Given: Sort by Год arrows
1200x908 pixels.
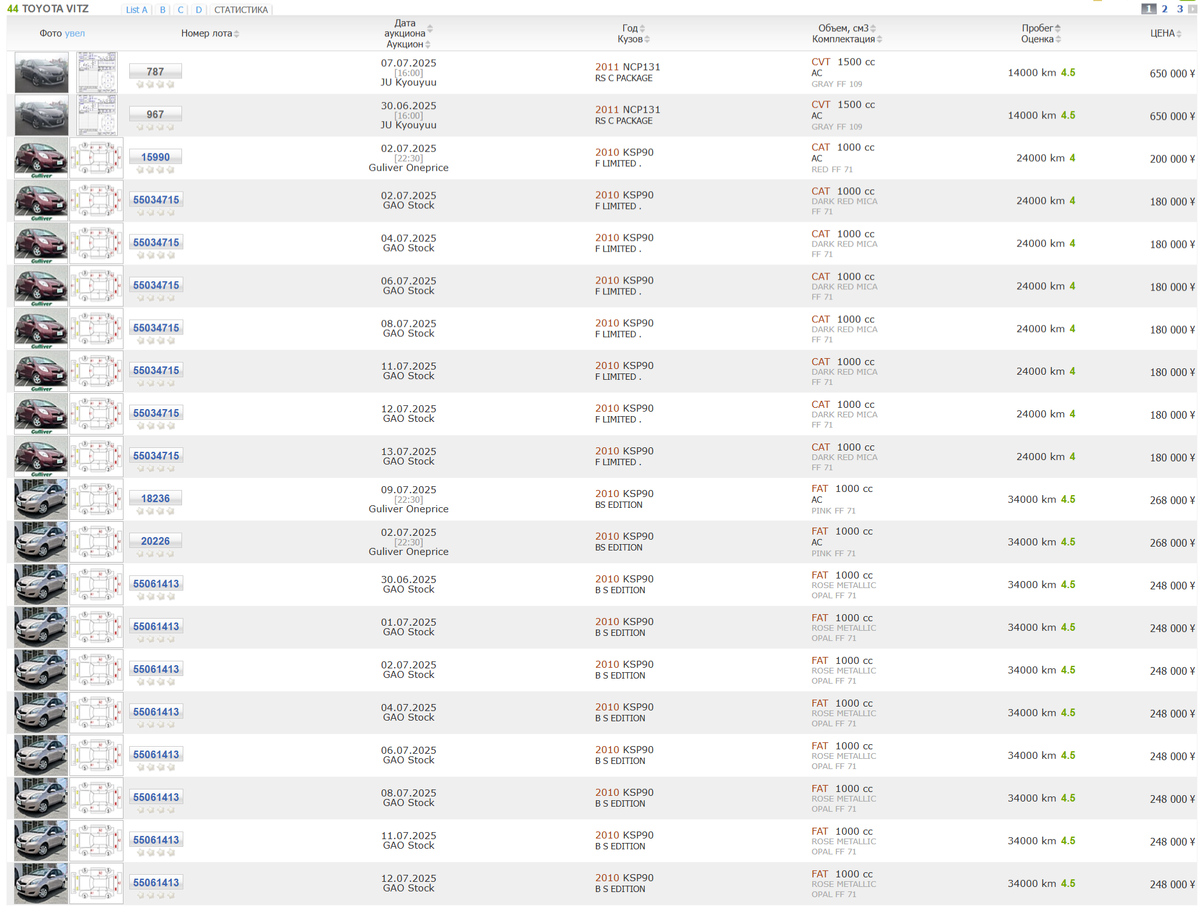Looking at the screenshot, I should click(x=642, y=29).
